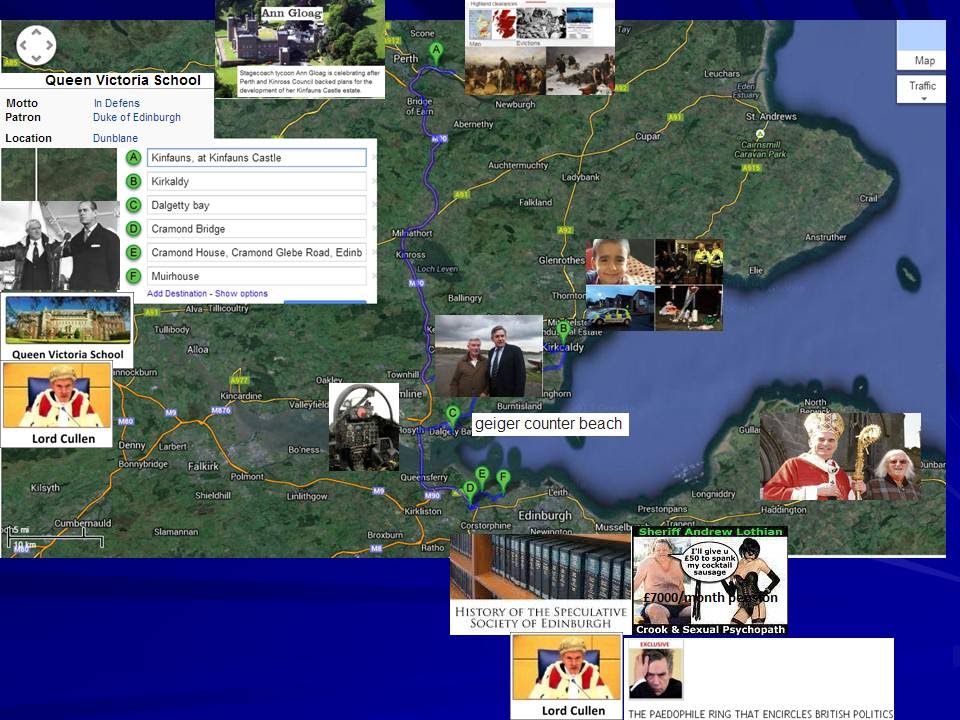The image size is (960, 720).
Task: Open the Highland clearances image collage
Action: [540, 47]
